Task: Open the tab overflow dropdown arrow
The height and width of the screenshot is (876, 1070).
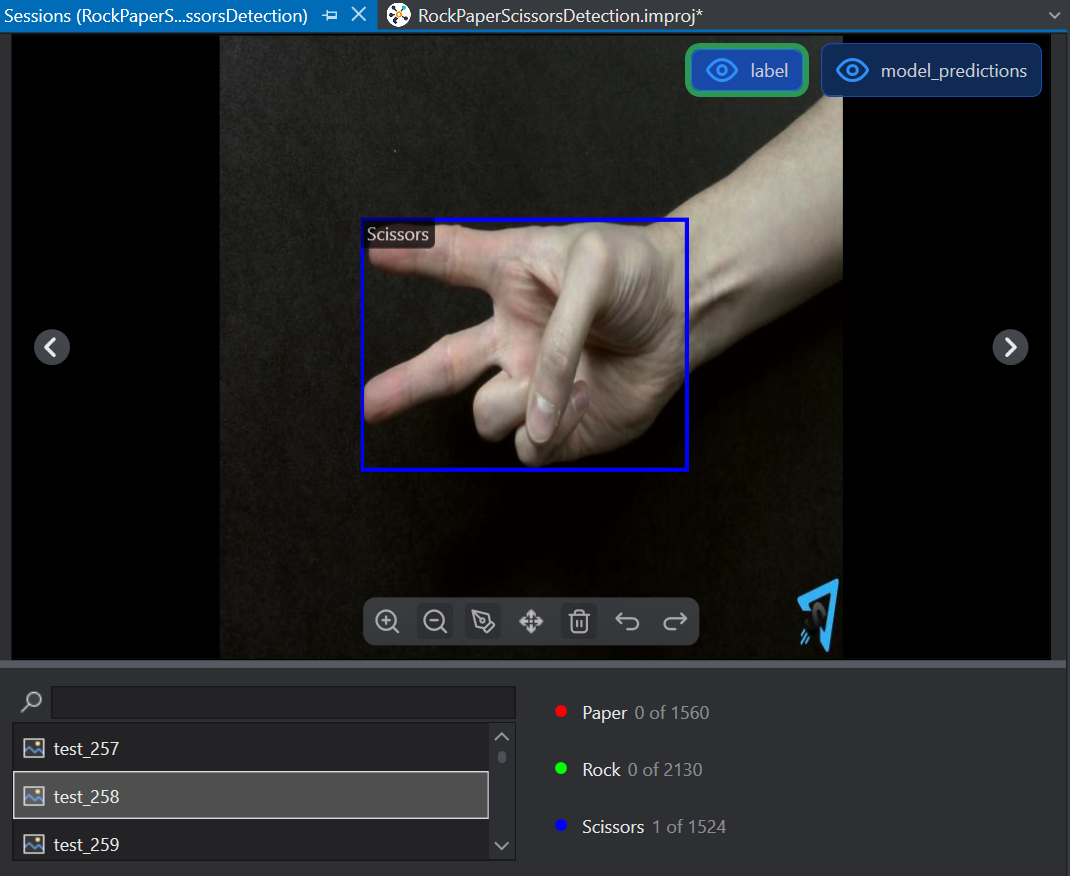Action: point(1054,15)
